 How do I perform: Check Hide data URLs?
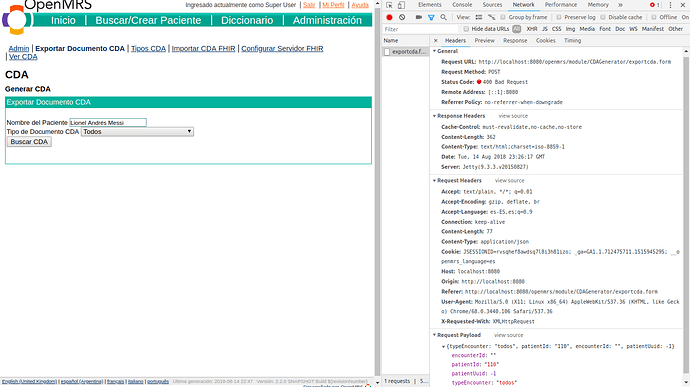click(466, 29)
